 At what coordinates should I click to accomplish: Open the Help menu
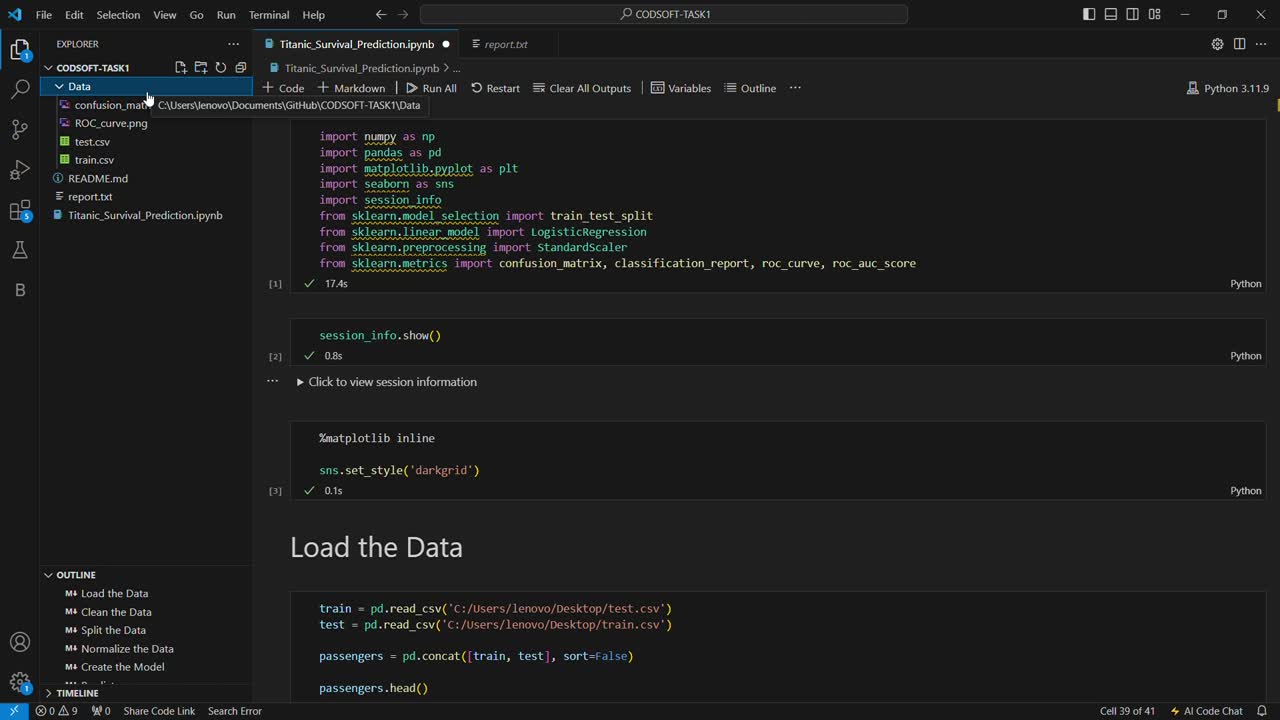coord(313,15)
